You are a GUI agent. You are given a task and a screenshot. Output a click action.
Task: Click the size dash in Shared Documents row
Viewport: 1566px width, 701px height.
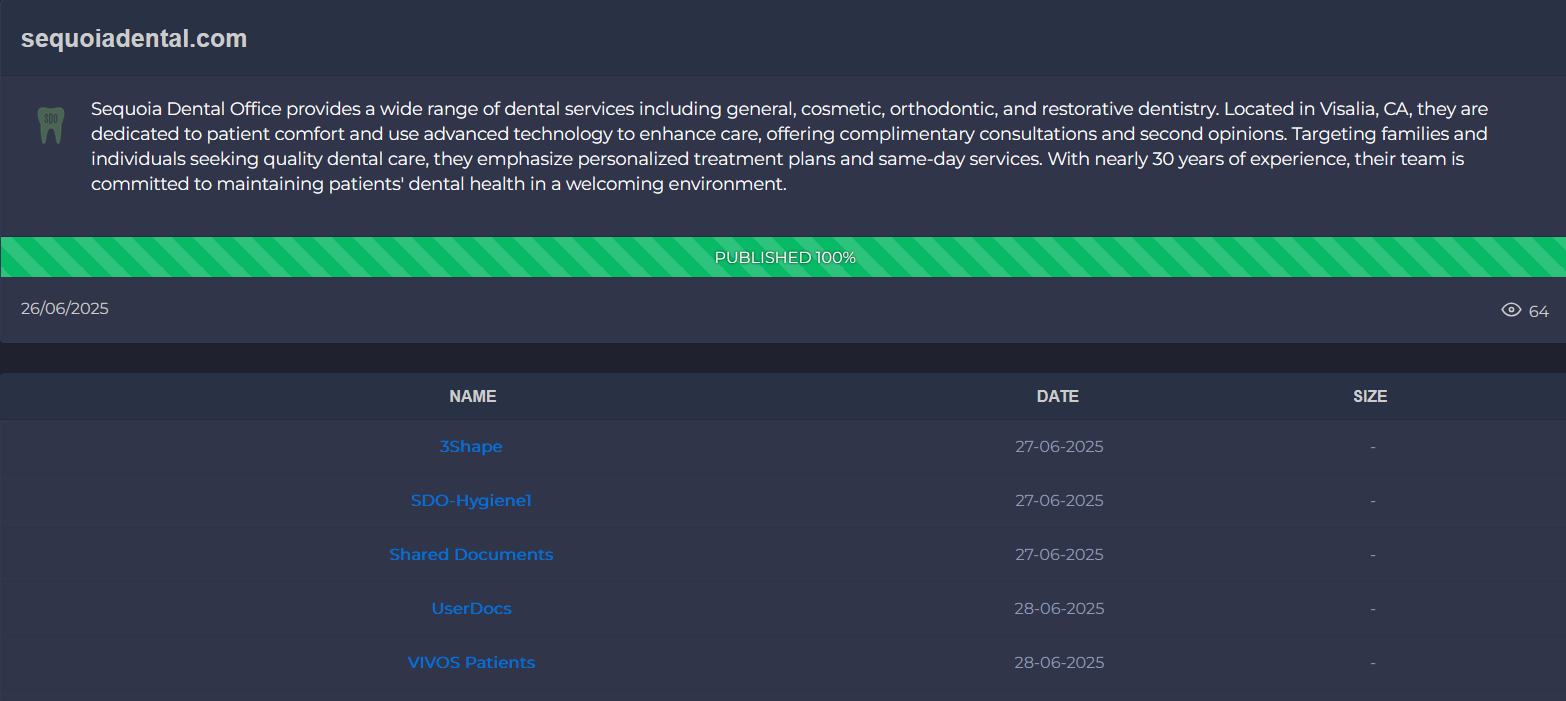pyautogui.click(x=1373, y=555)
